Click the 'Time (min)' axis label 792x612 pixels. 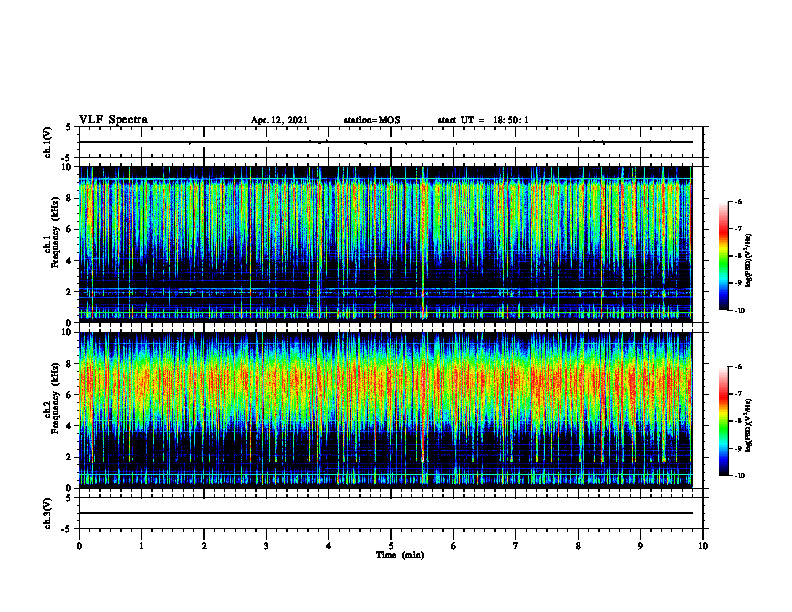pyautogui.click(x=400, y=555)
